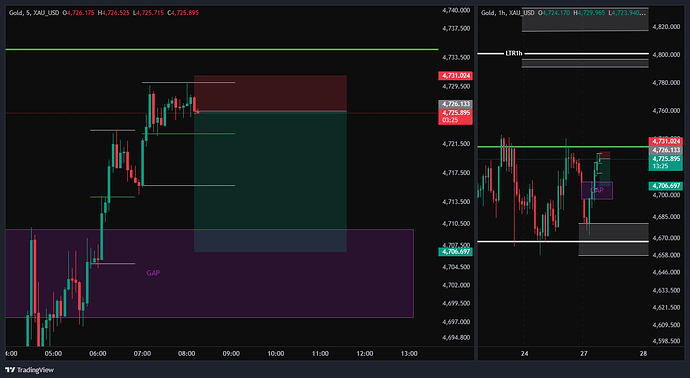Click the date 28 on the 1h time axis
Viewport: 690px width, 378px height.
[x=643, y=353]
